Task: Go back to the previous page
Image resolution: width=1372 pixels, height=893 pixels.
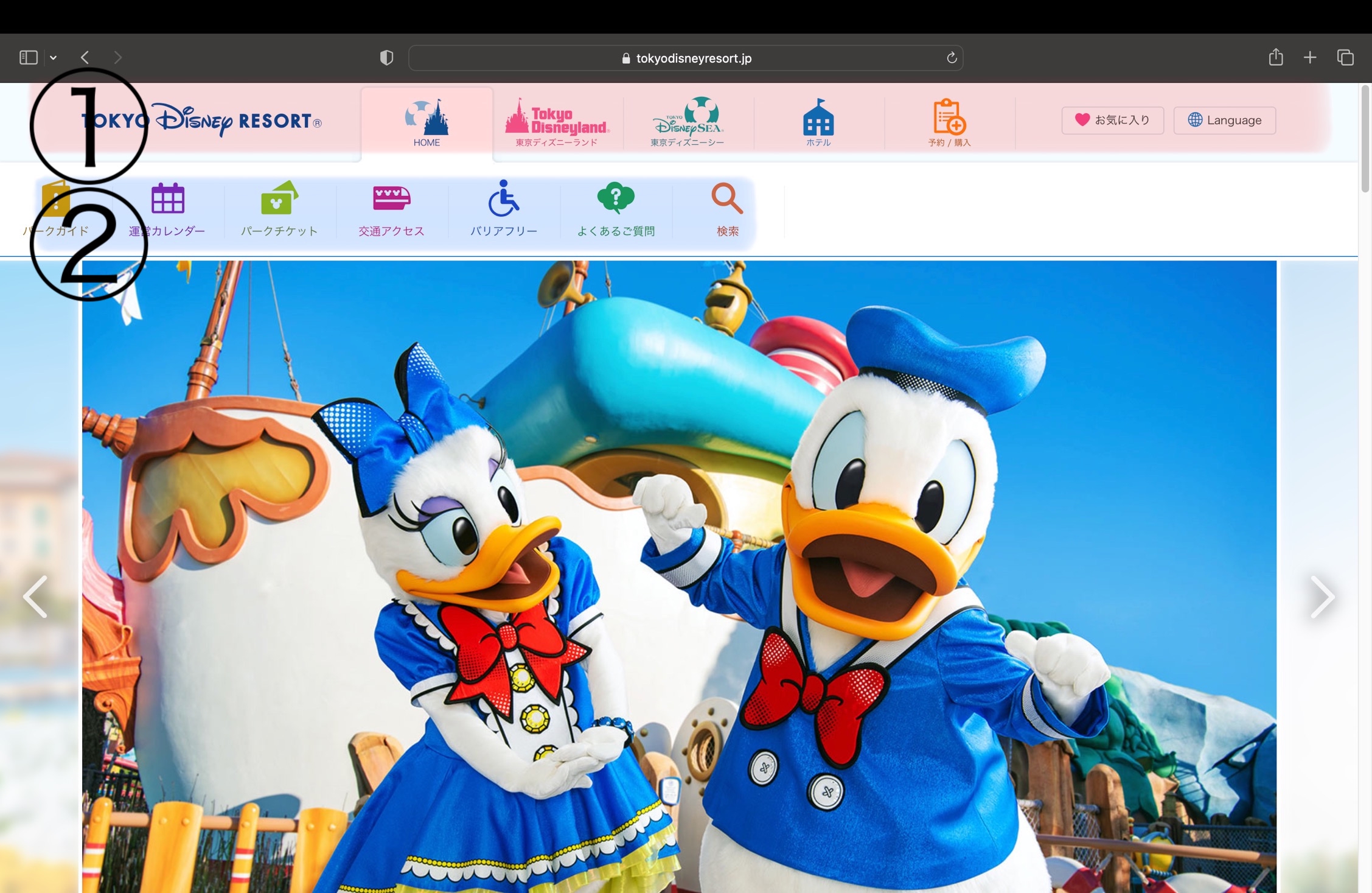Action: click(85, 58)
